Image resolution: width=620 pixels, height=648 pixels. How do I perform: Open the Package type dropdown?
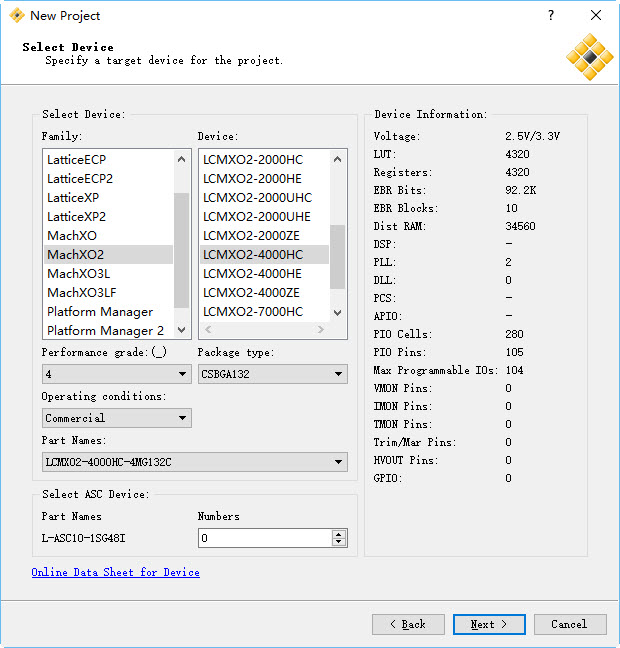pos(273,374)
